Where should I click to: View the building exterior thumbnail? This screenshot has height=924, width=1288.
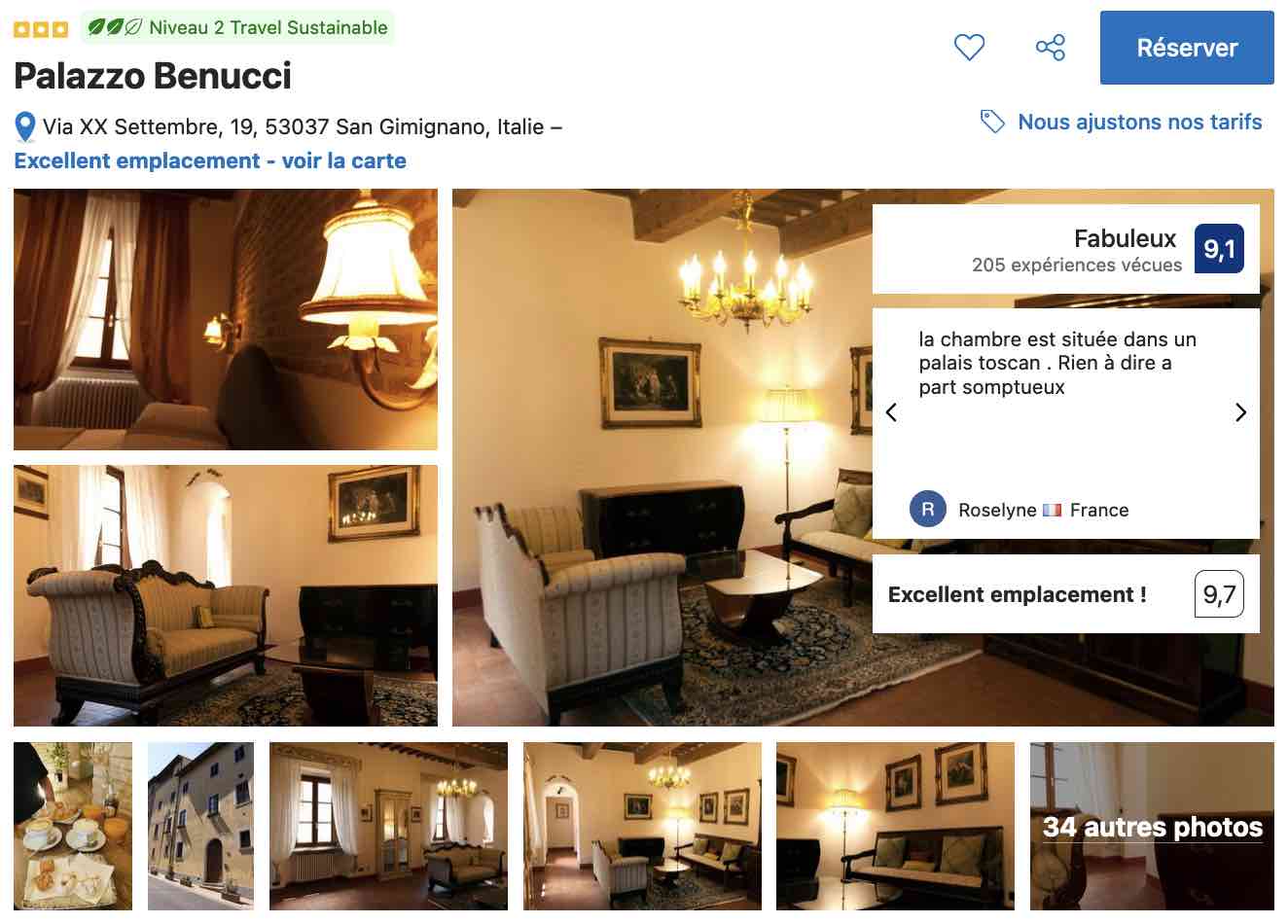(x=200, y=826)
